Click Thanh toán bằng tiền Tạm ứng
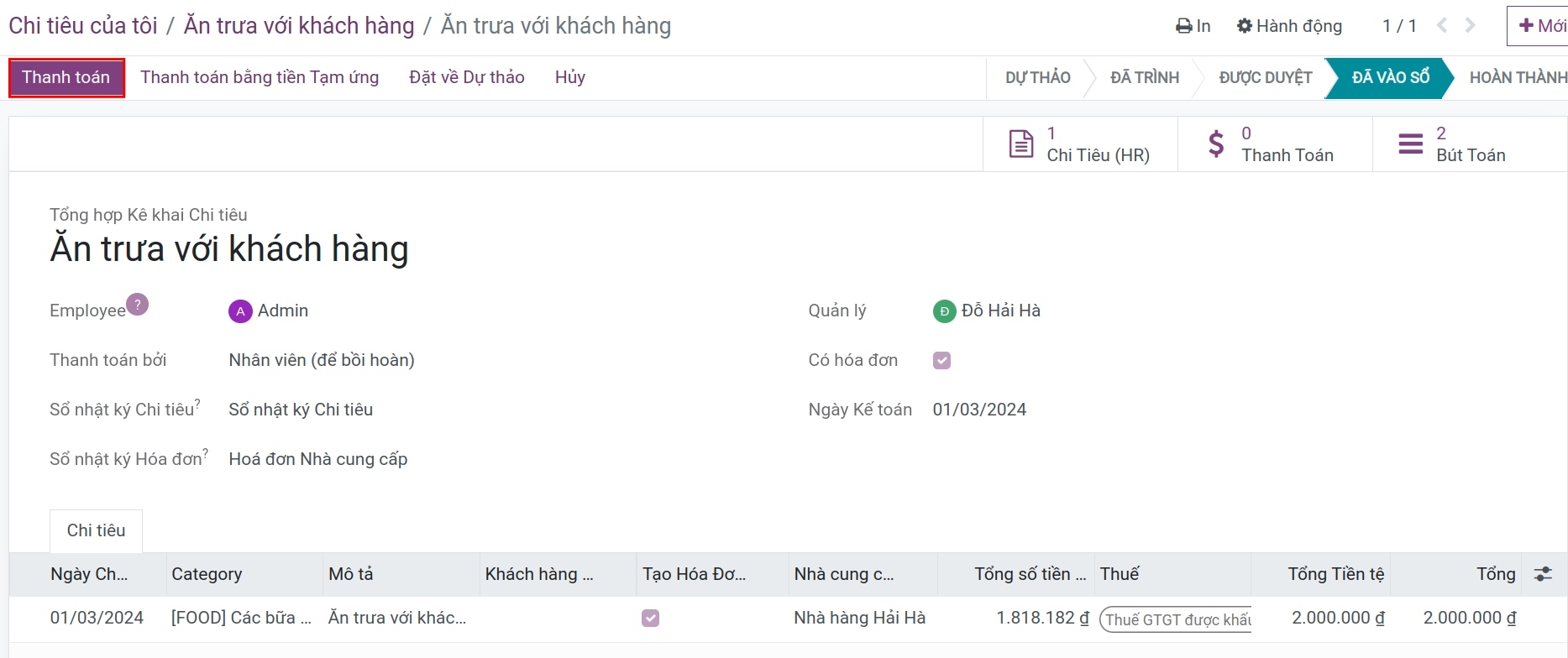This screenshot has height=658, width=1568. [260, 77]
